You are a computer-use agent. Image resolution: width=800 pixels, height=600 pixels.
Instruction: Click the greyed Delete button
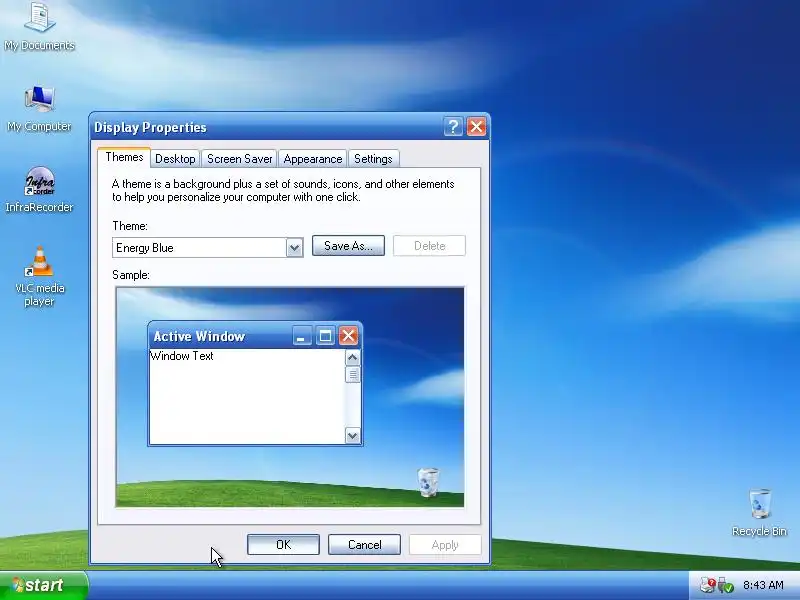tap(430, 245)
